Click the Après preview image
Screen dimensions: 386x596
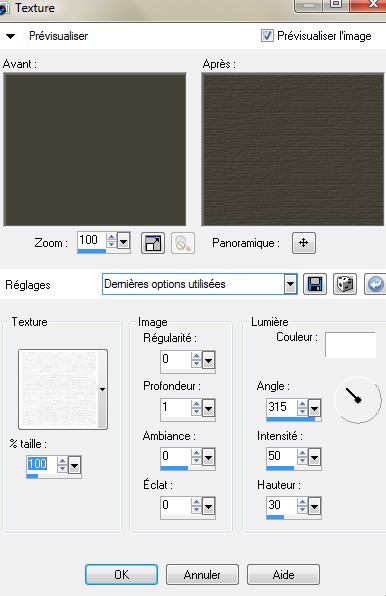[x=293, y=150]
